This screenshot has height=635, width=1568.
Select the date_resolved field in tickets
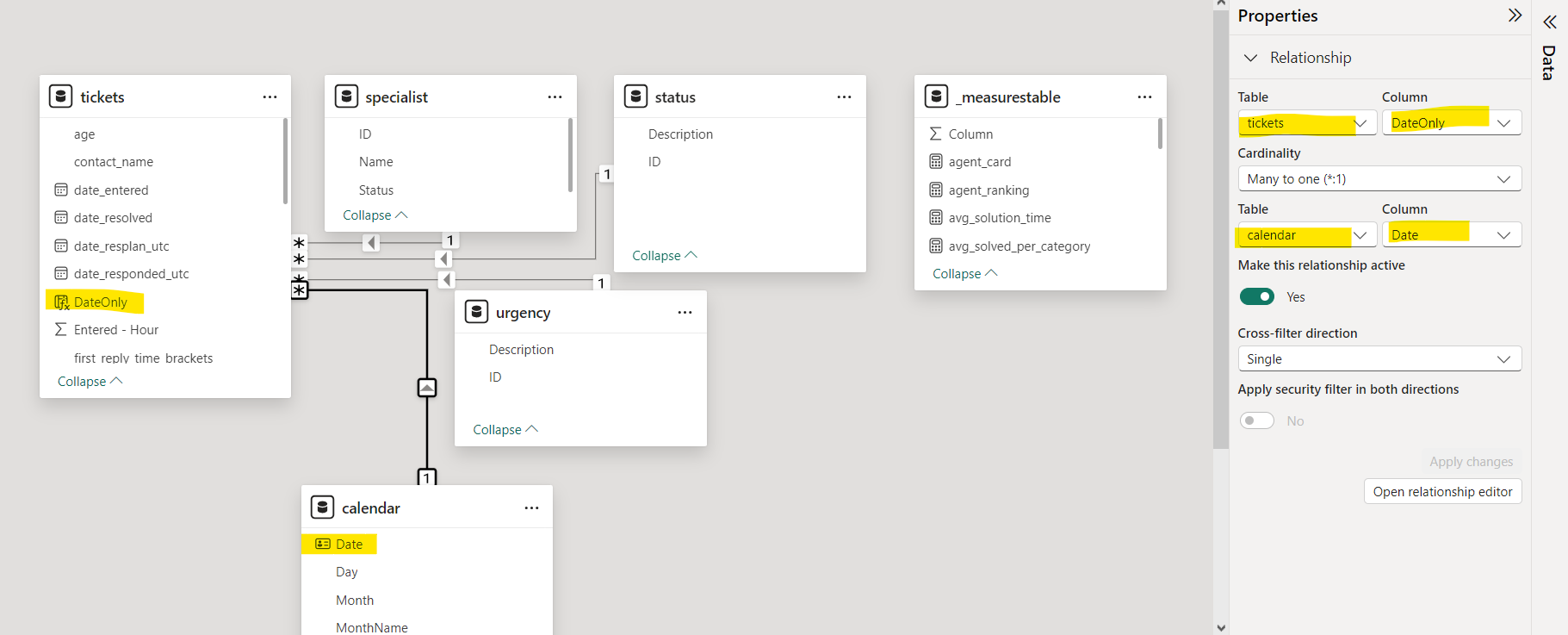(113, 218)
